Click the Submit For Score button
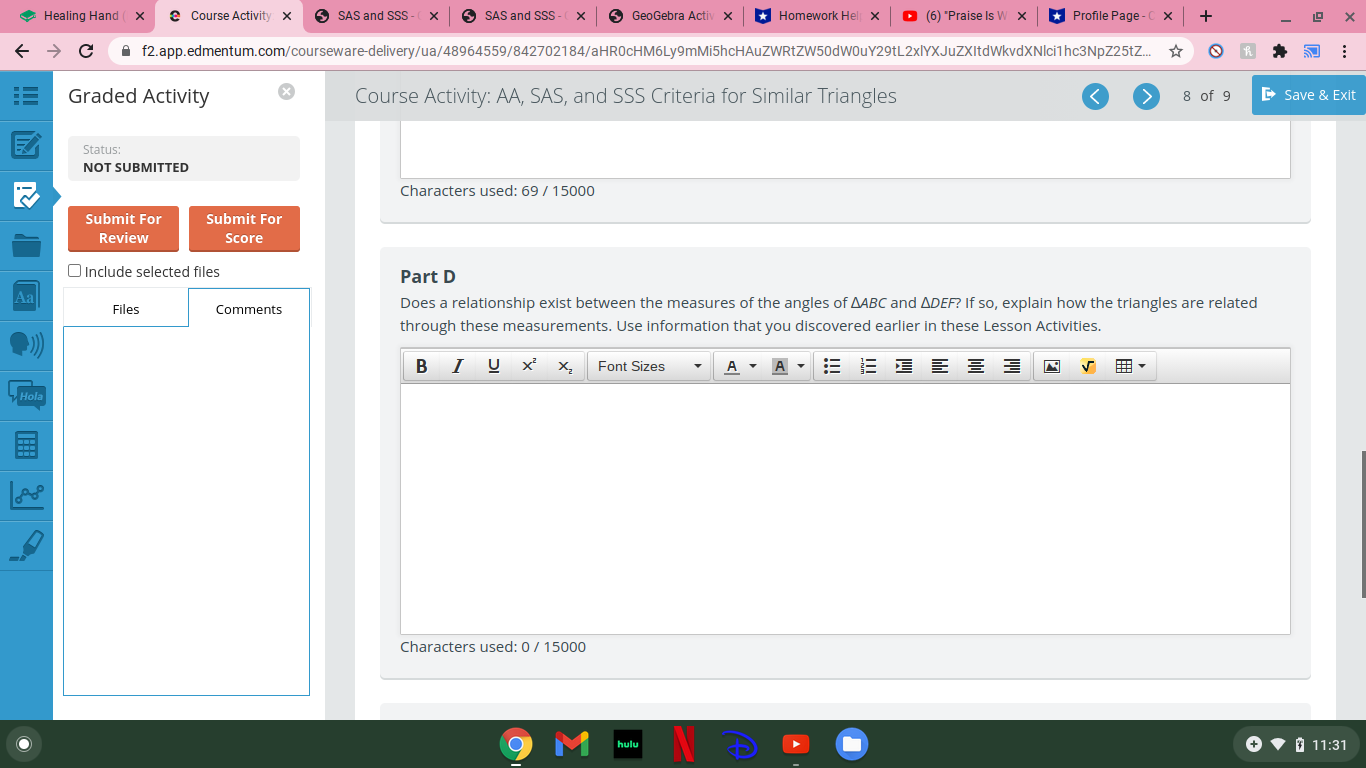Viewport: 1366px width, 768px height. (x=244, y=229)
